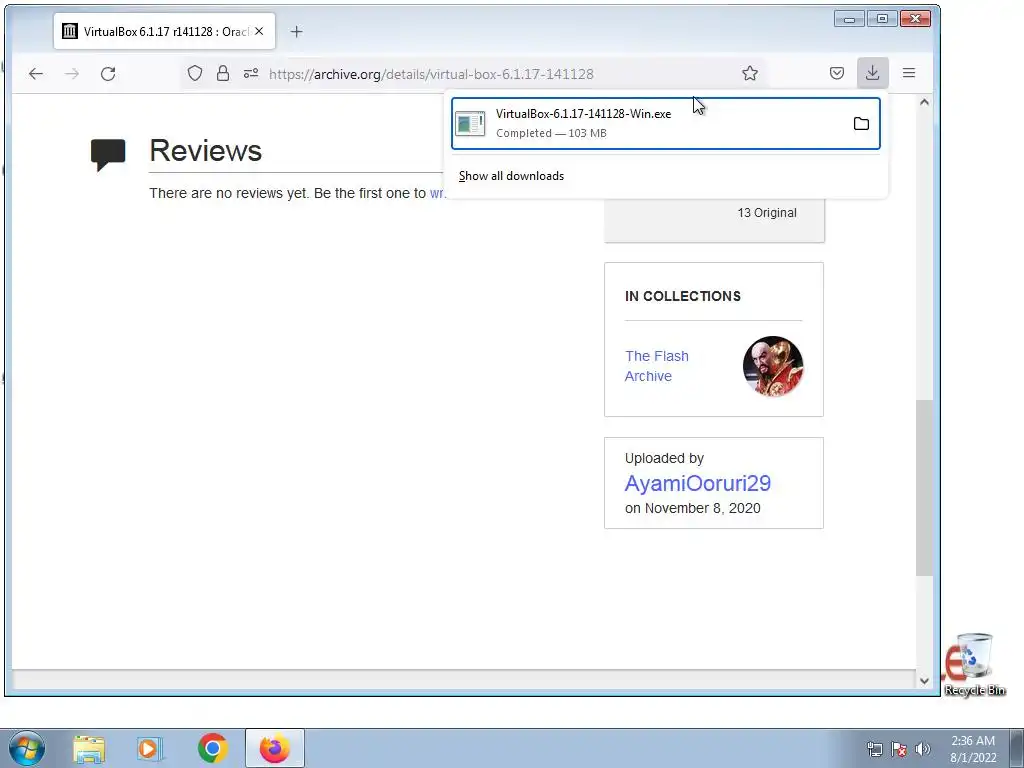Open the VirtualBox-6.1.17-141128-Win.exe download
Viewport: 1024px width, 768px height.
(665, 123)
